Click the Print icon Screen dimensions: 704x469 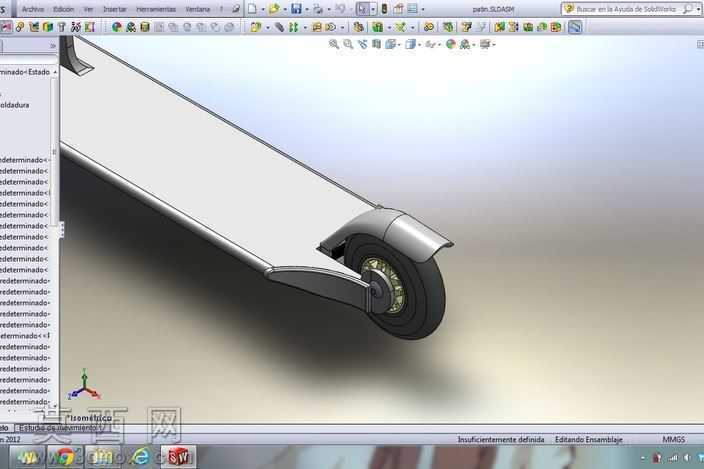tap(318, 9)
